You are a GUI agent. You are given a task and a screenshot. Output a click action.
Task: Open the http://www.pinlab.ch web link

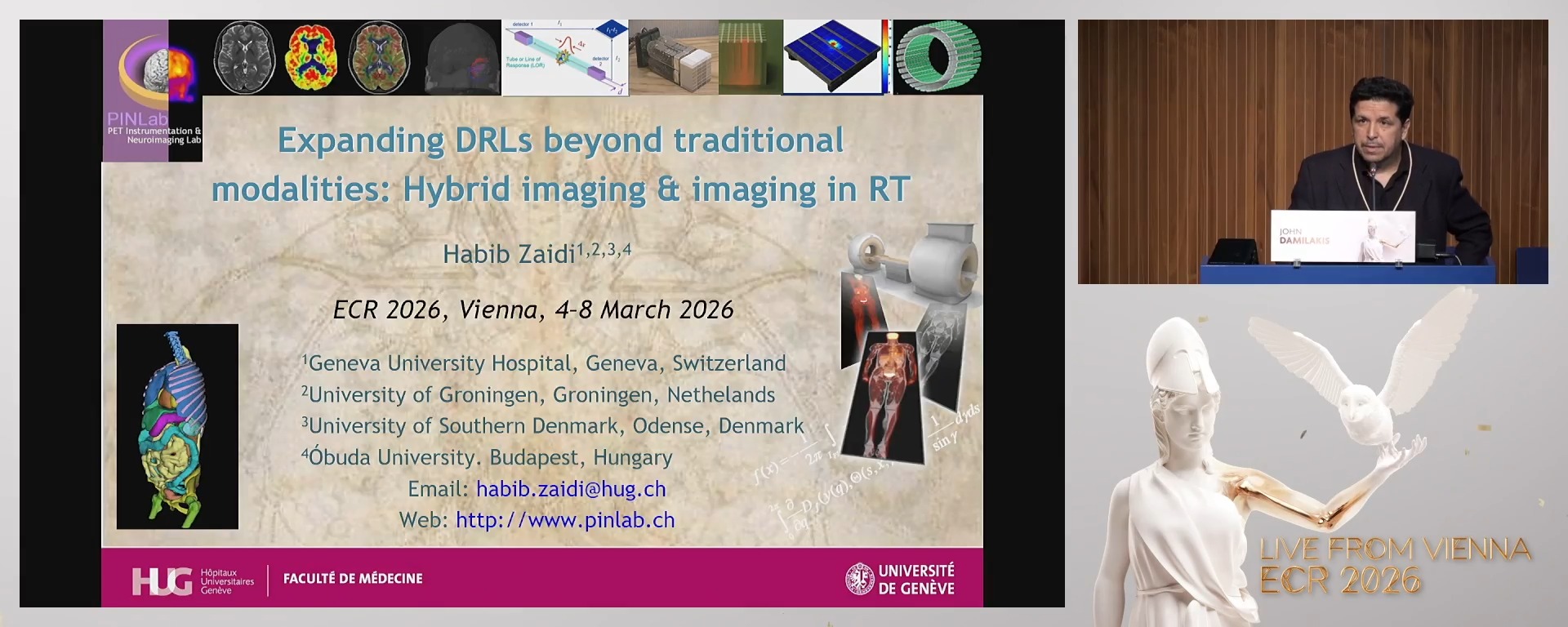565,519
